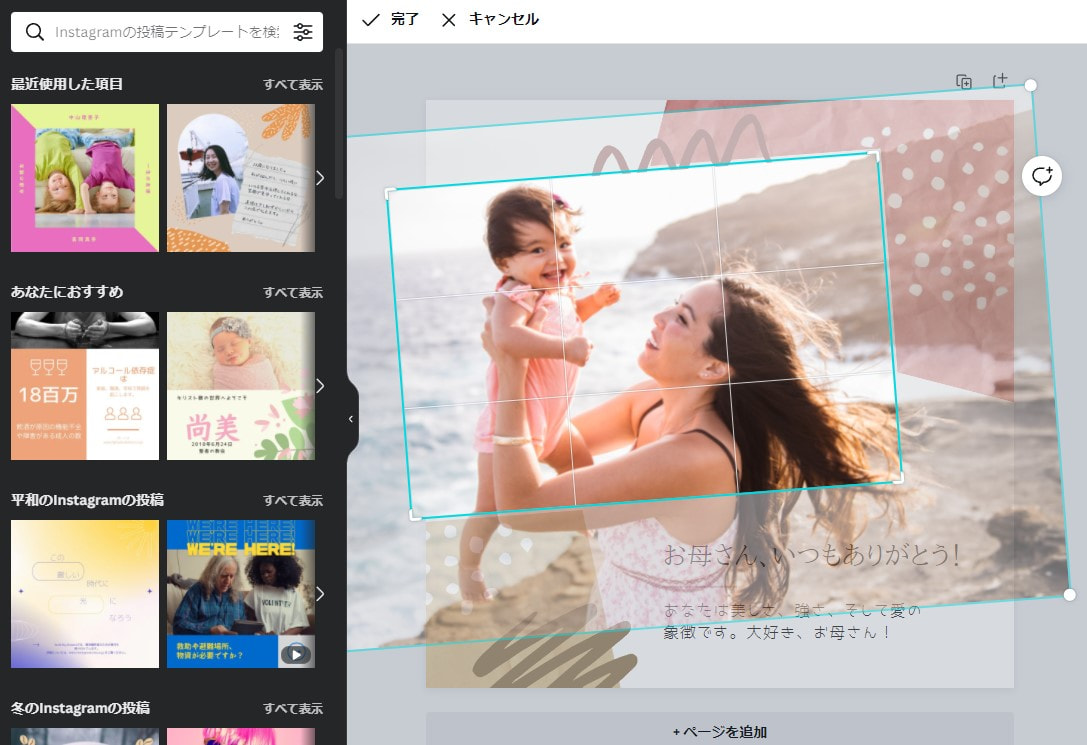Screen dimensions: 1087x745
Task: Click play icon on WE'RE HERE template
Action: coord(296,654)
